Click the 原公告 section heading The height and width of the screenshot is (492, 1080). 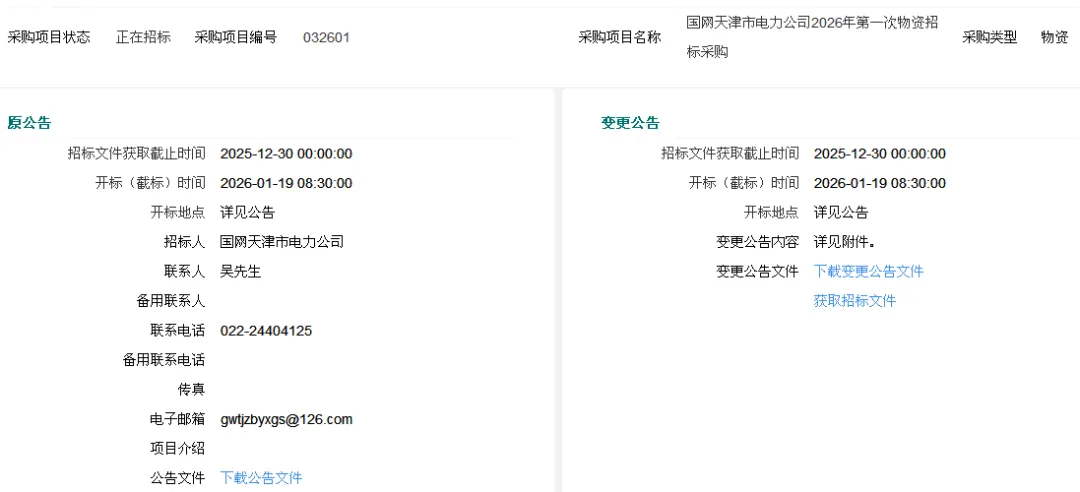click(29, 123)
